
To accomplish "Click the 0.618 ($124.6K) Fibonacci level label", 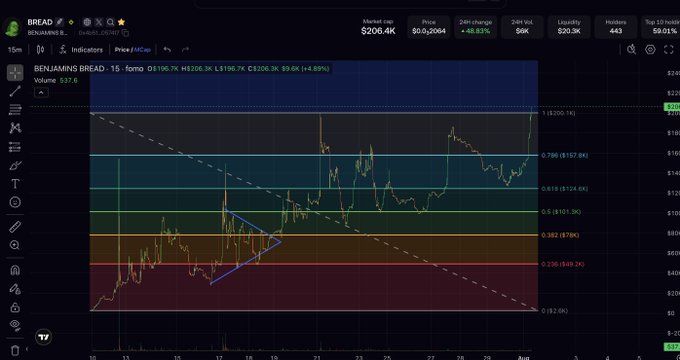I will pos(564,189).
